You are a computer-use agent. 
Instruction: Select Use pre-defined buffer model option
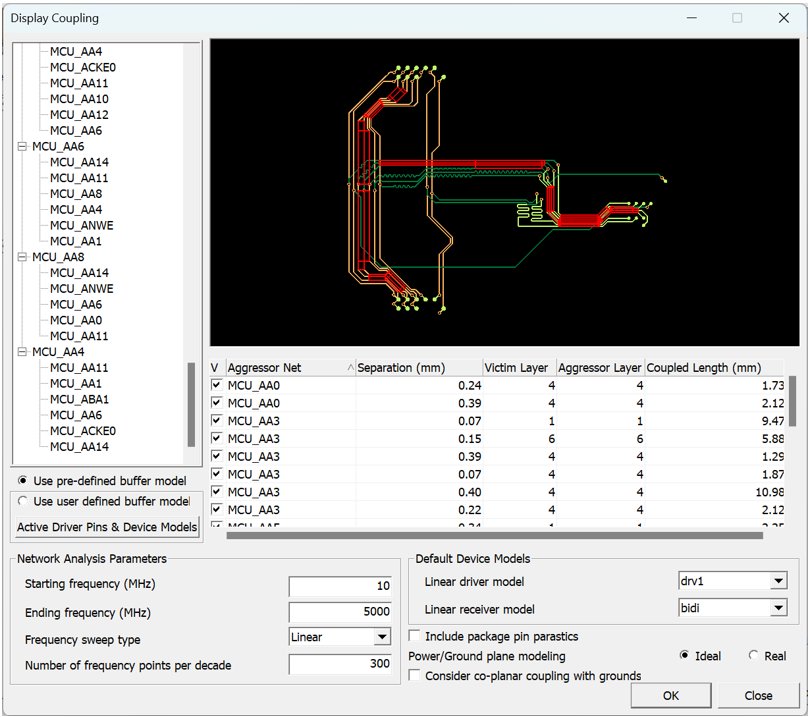tap(23, 481)
